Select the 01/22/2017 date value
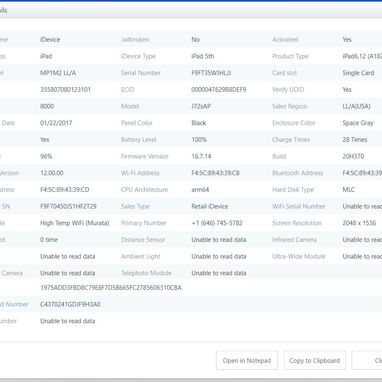Image resolution: width=382 pixels, height=382 pixels. click(x=56, y=123)
